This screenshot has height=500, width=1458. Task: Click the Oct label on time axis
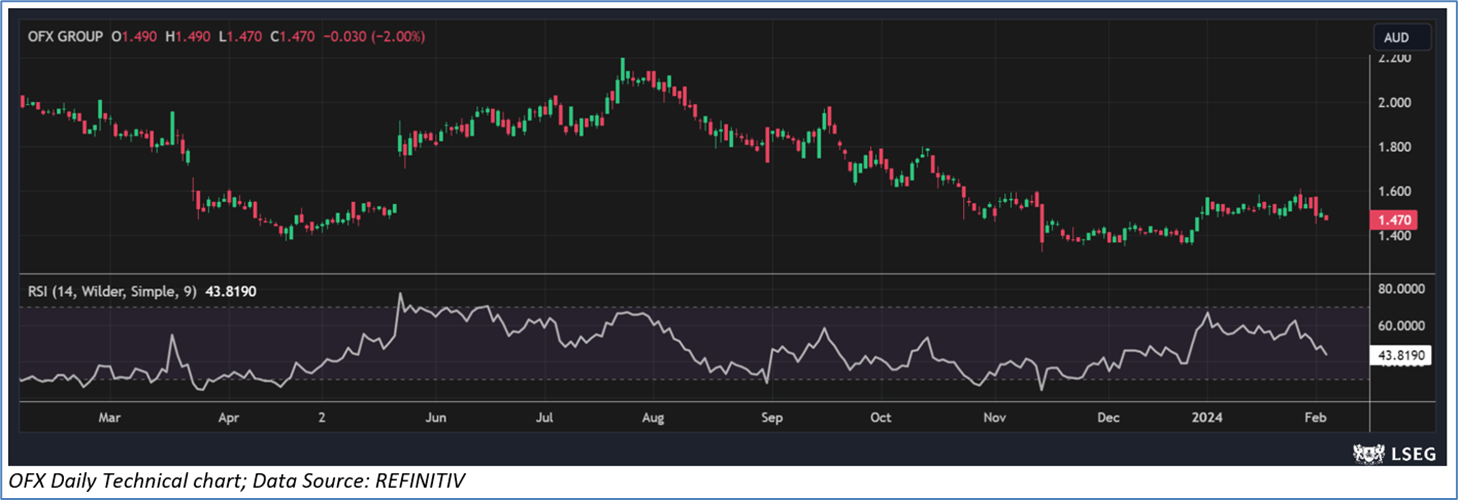click(x=881, y=416)
